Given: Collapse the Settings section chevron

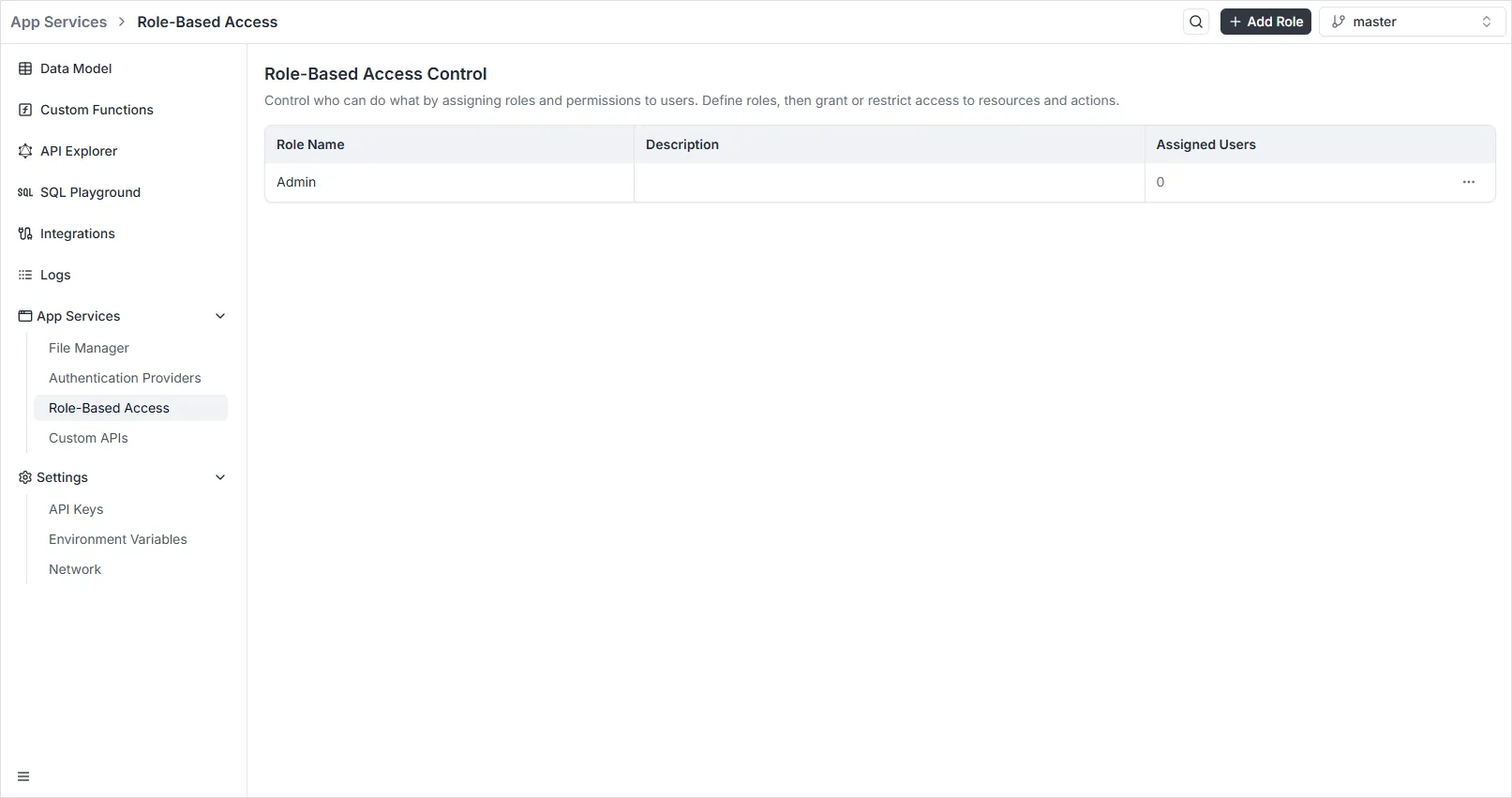Looking at the screenshot, I should 220,477.
